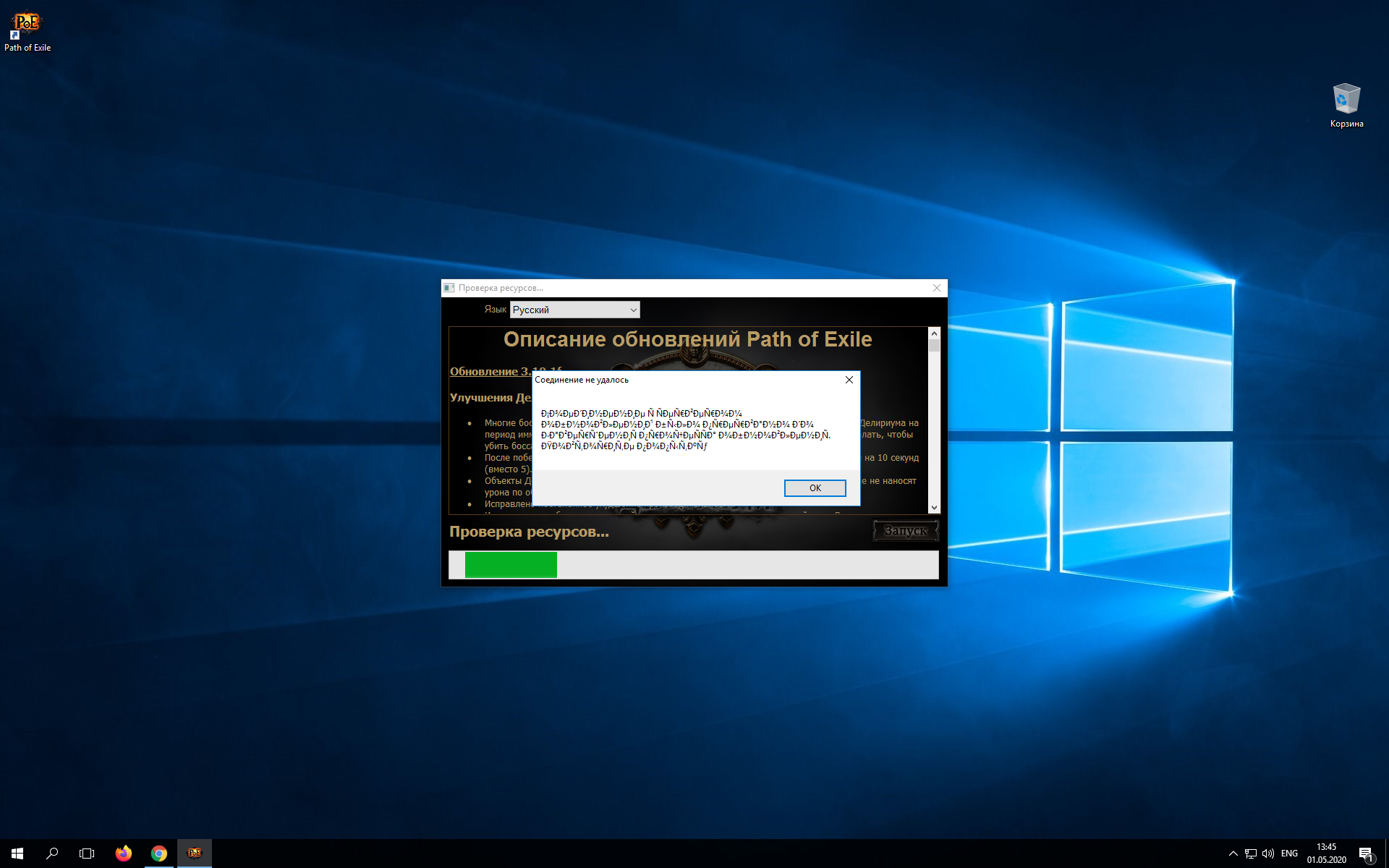Click the Проверка ресурсов... status text above progress bar

point(529,532)
